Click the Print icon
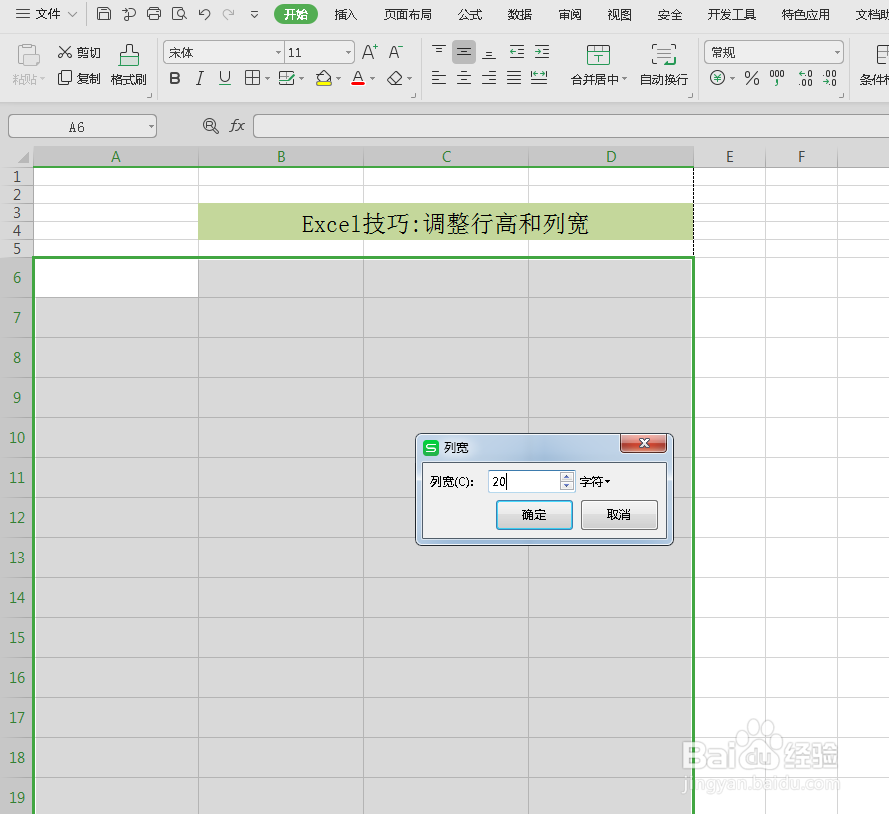Screen dimensions: 889x814 (154, 14)
